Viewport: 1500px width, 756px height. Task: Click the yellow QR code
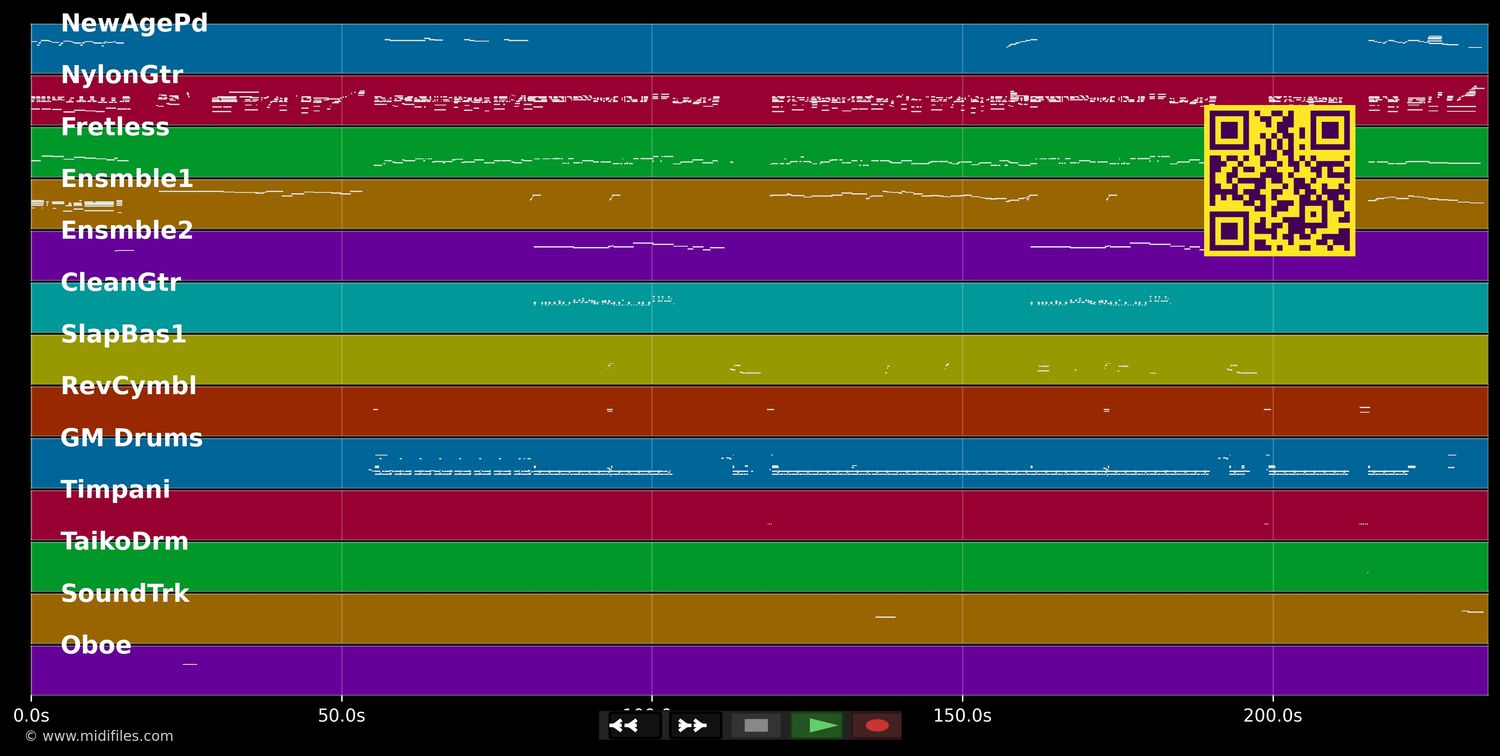pyautogui.click(x=1279, y=181)
